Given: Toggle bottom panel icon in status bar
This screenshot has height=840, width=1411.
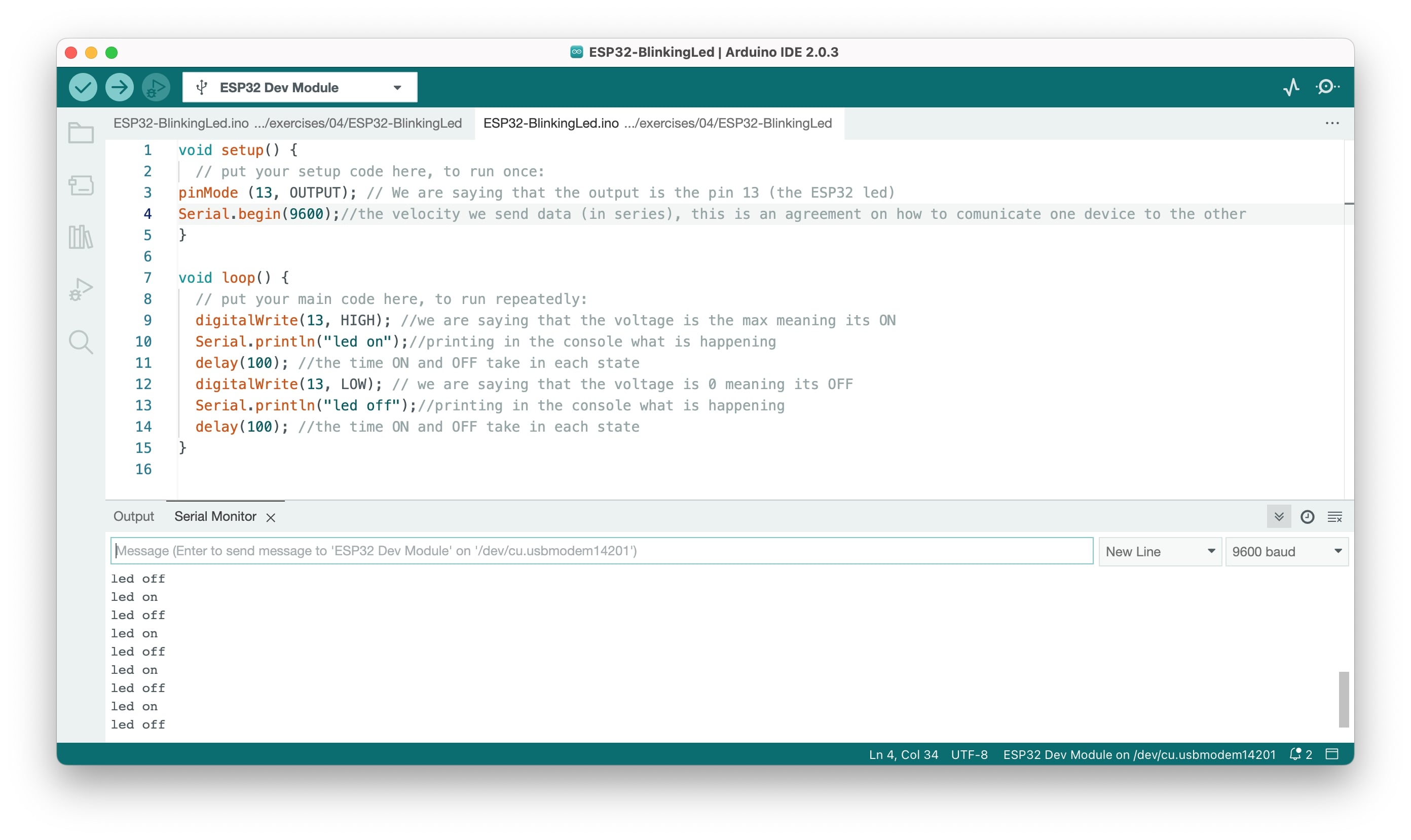Looking at the screenshot, I should [x=1332, y=754].
